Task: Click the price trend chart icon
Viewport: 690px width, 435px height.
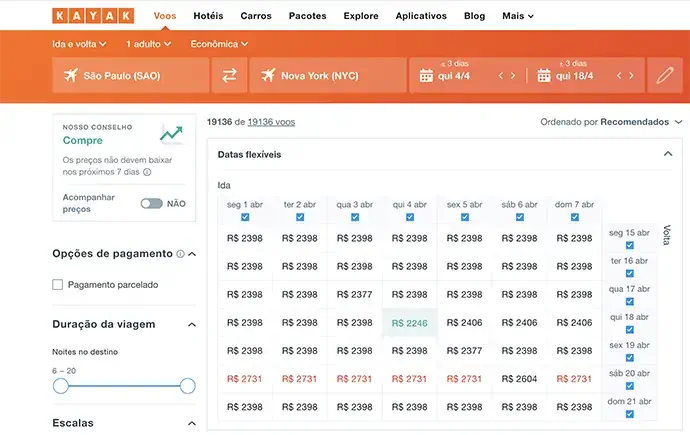Action: (x=171, y=134)
